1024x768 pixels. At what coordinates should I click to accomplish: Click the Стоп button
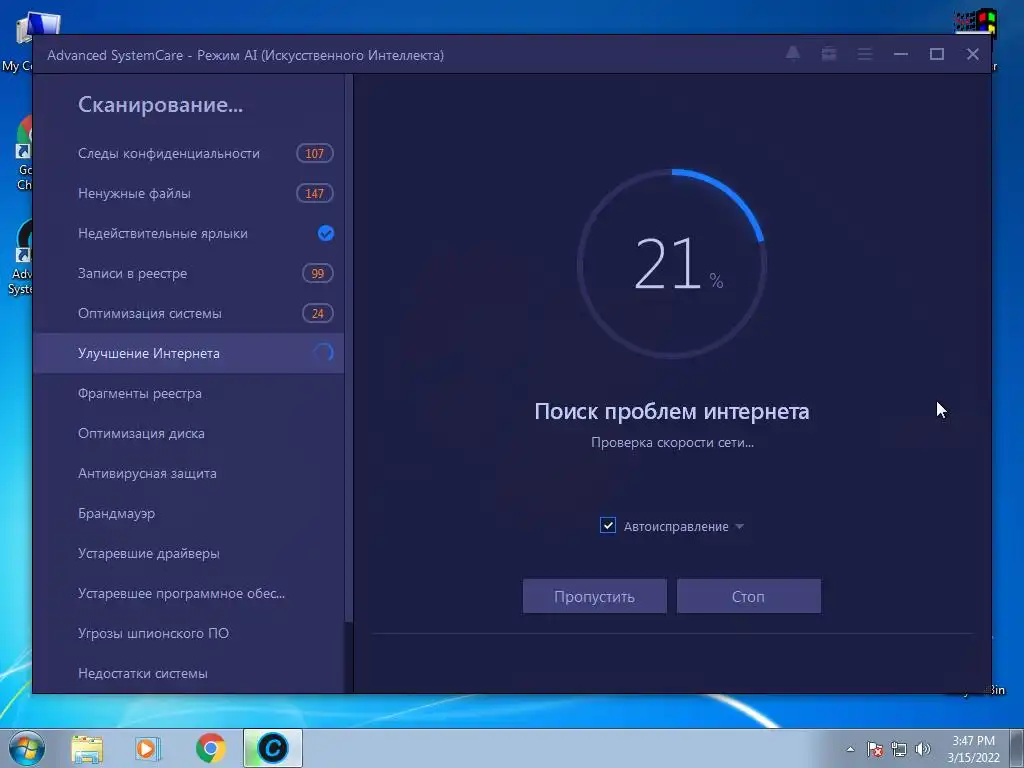click(x=748, y=596)
